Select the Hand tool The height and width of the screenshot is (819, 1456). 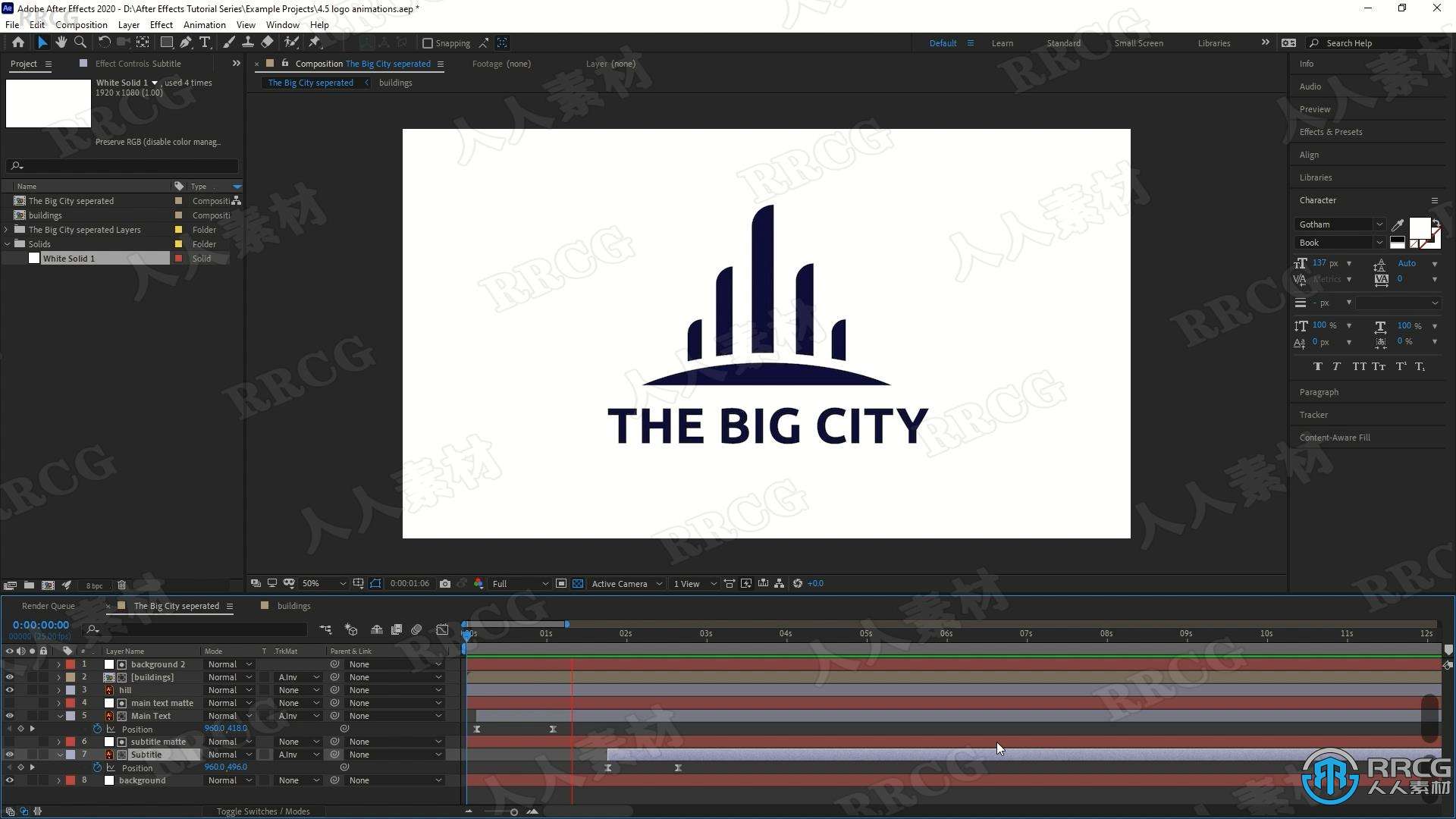61,42
